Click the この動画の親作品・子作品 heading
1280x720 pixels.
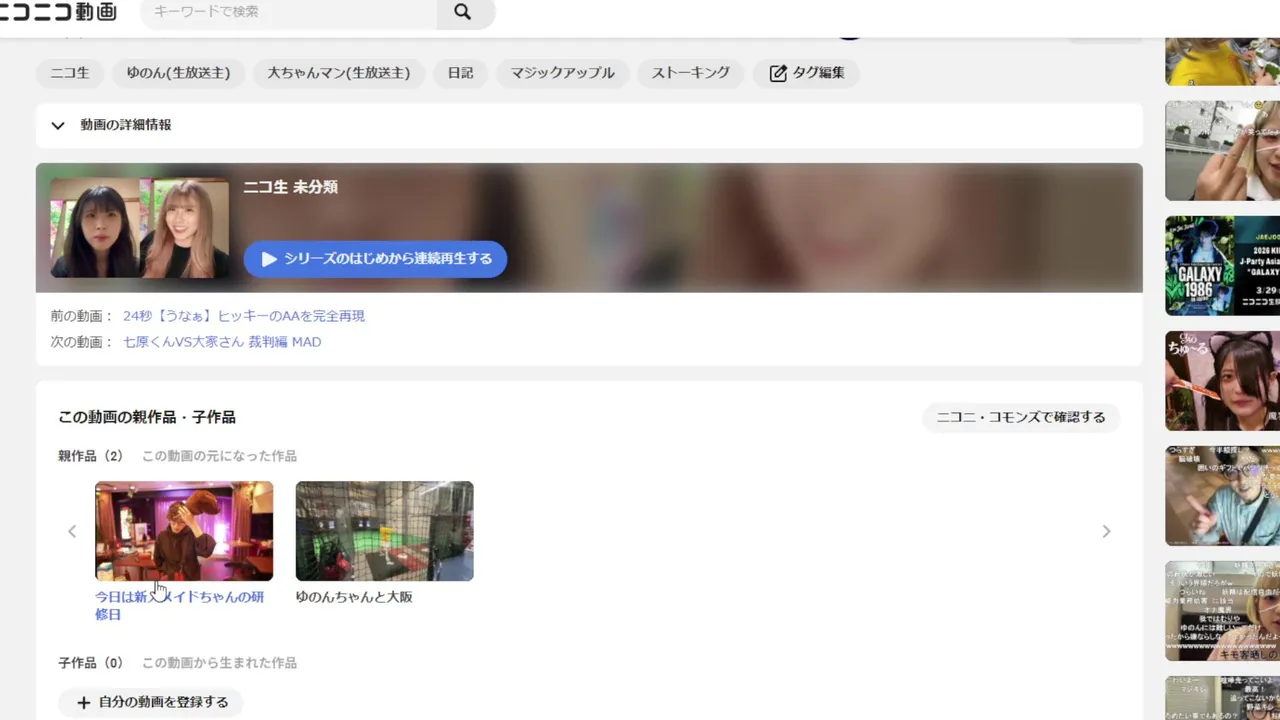(147, 417)
